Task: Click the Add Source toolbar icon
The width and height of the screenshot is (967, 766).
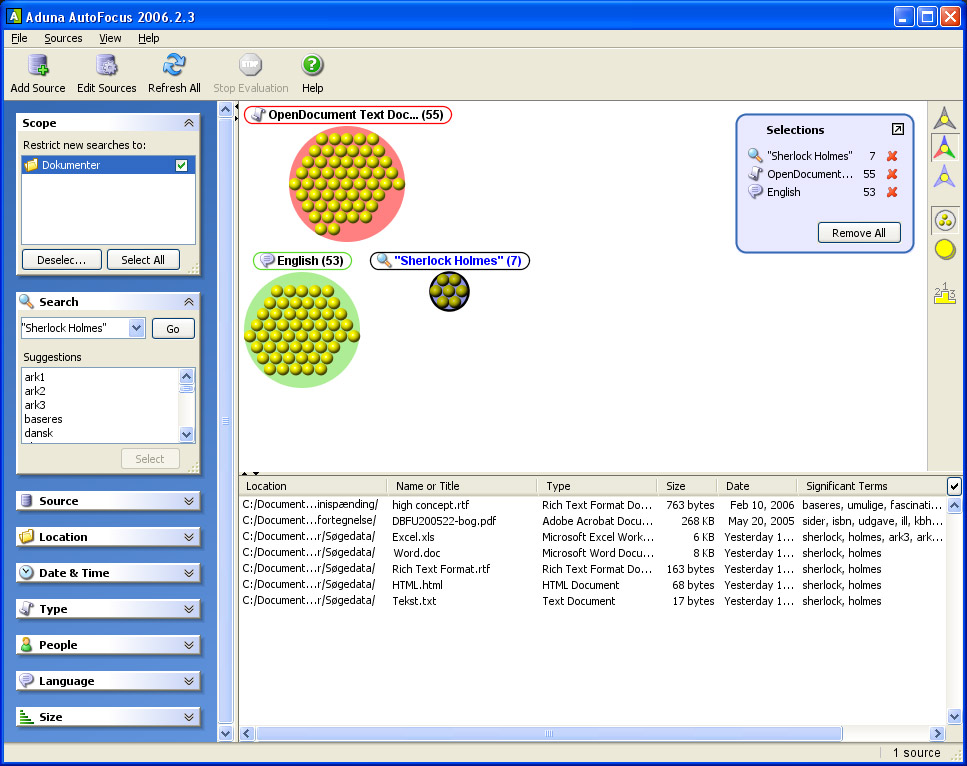Action: [38, 66]
